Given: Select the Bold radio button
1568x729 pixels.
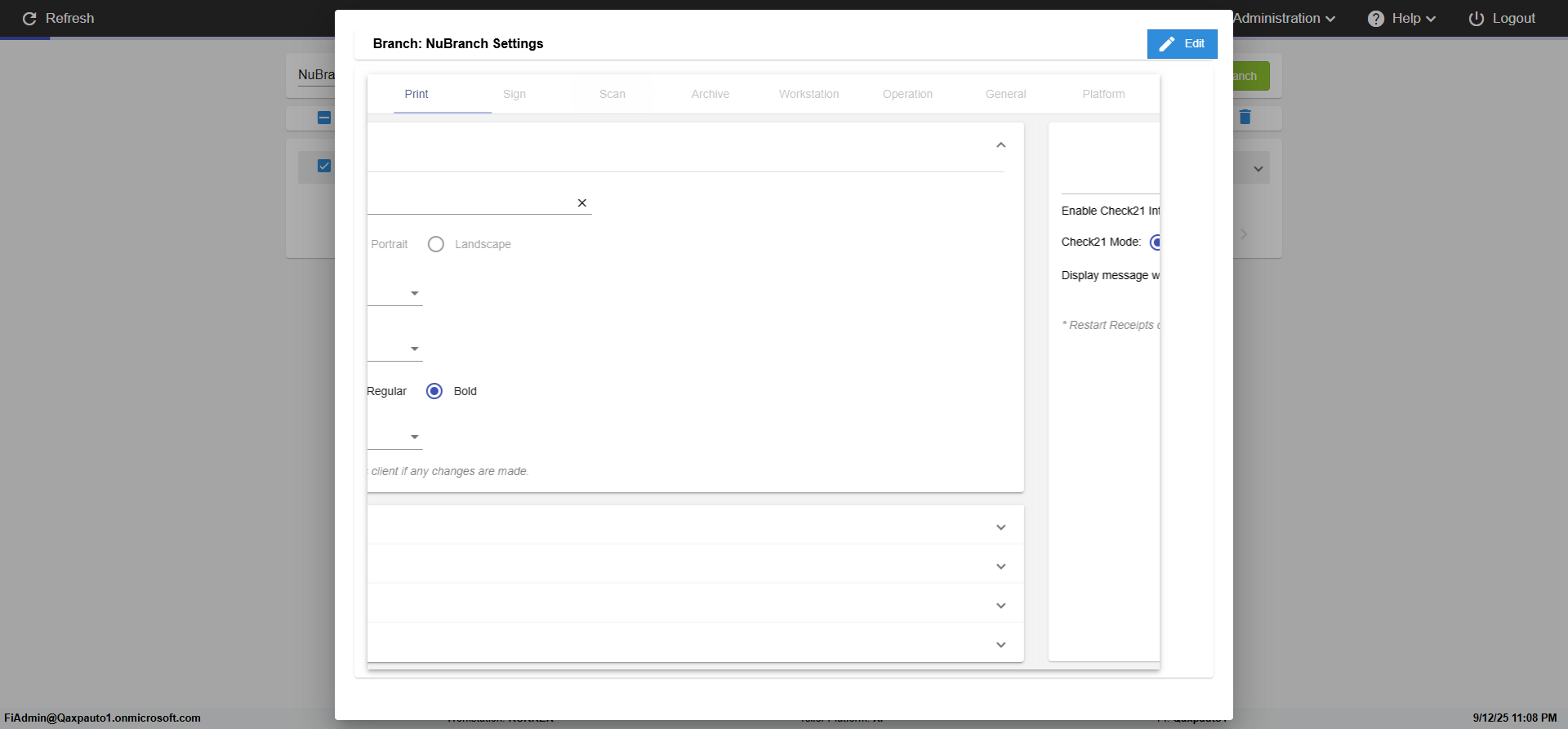Looking at the screenshot, I should click(x=434, y=392).
